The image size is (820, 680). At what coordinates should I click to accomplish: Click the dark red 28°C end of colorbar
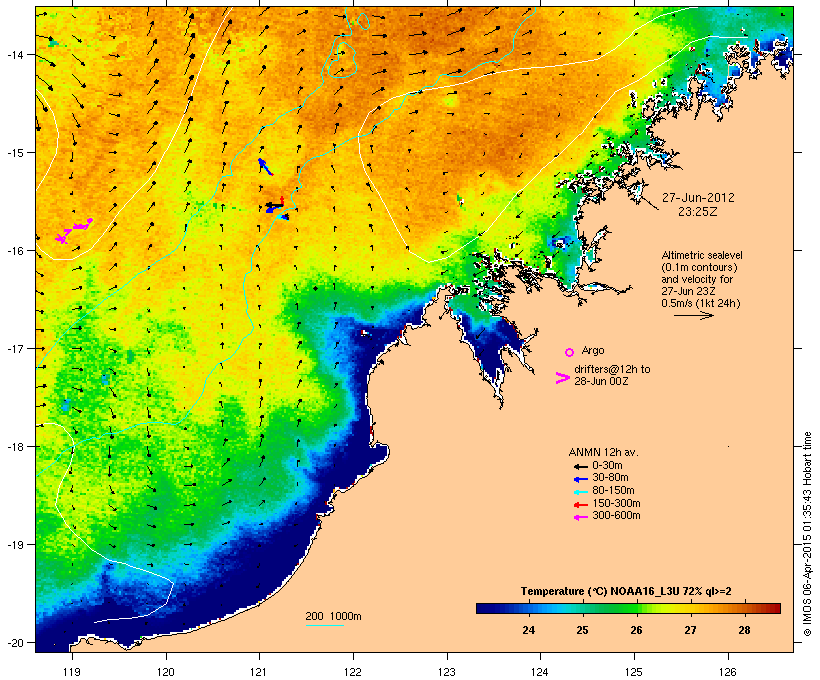774,608
